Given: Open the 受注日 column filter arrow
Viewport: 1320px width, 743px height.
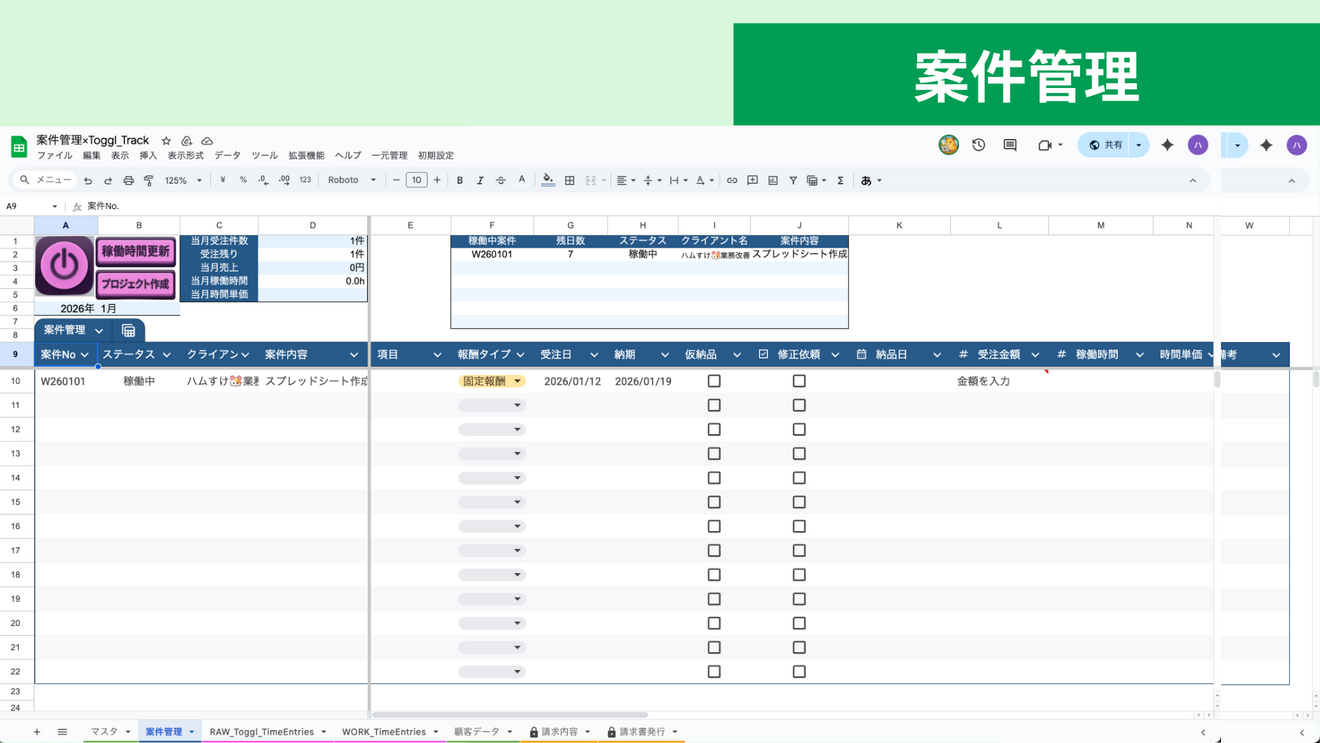Looking at the screenshot, I should tap(594, 355).
